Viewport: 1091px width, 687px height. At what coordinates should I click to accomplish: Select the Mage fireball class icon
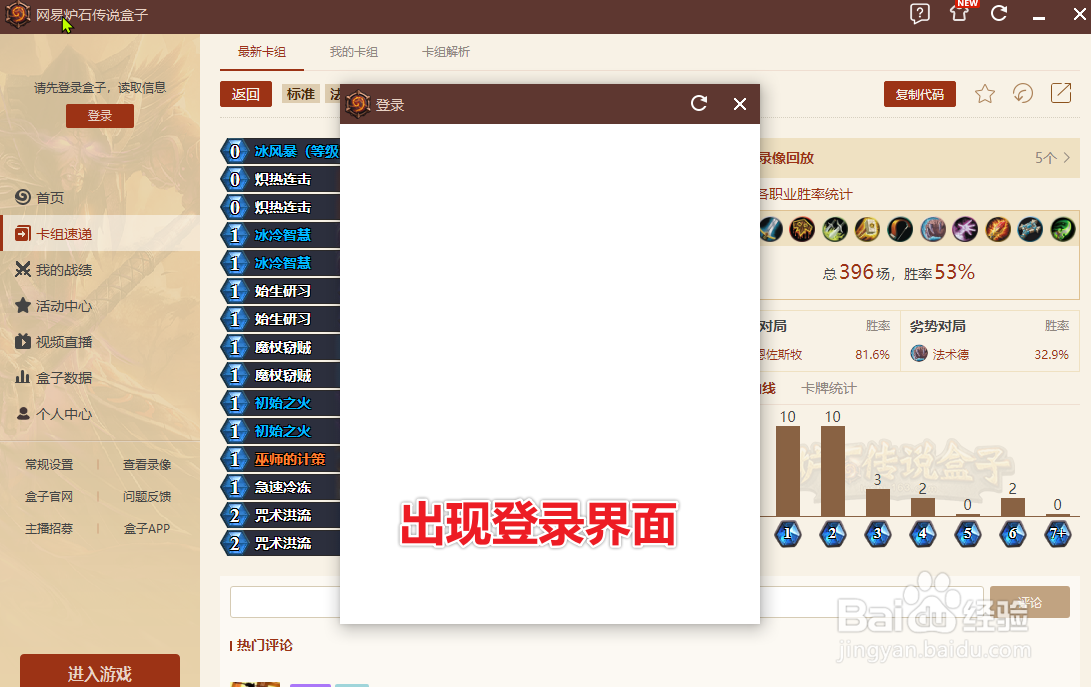tap(998, 229)
